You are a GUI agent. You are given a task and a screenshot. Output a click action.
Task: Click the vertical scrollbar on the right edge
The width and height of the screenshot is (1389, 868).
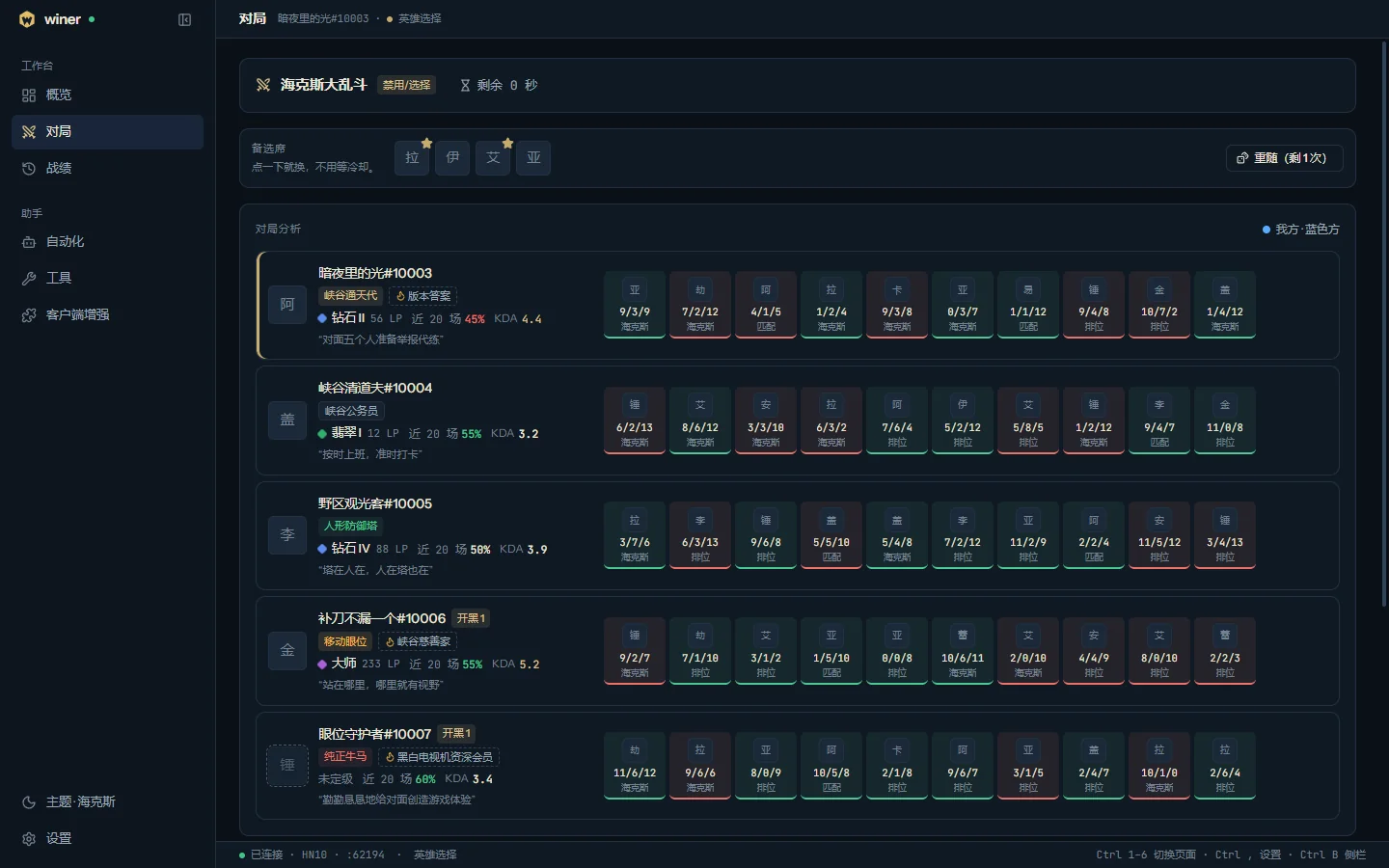(x=1384, y=323)
